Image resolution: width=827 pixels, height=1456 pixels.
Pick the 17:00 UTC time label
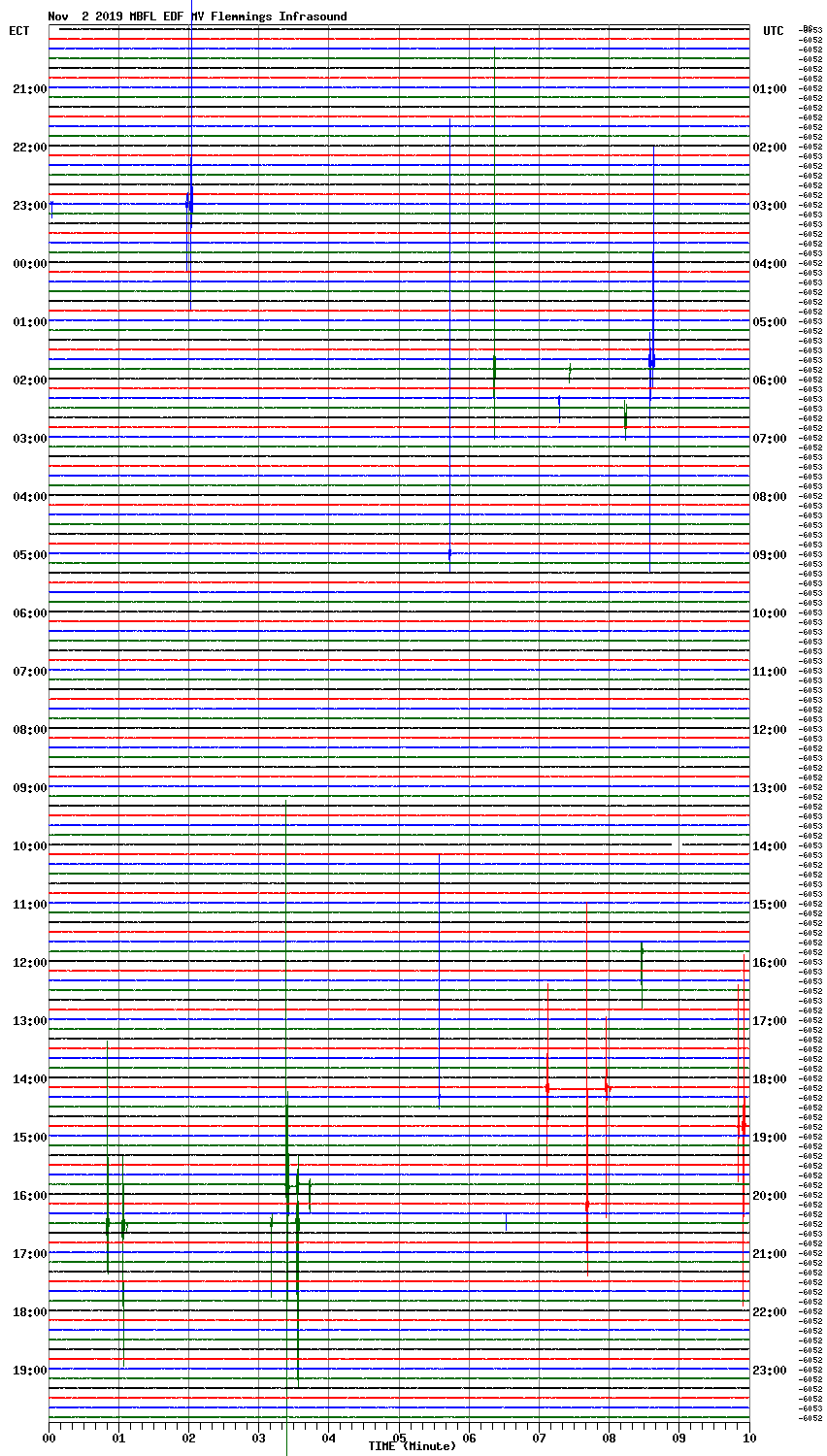tap(770, 1021)
